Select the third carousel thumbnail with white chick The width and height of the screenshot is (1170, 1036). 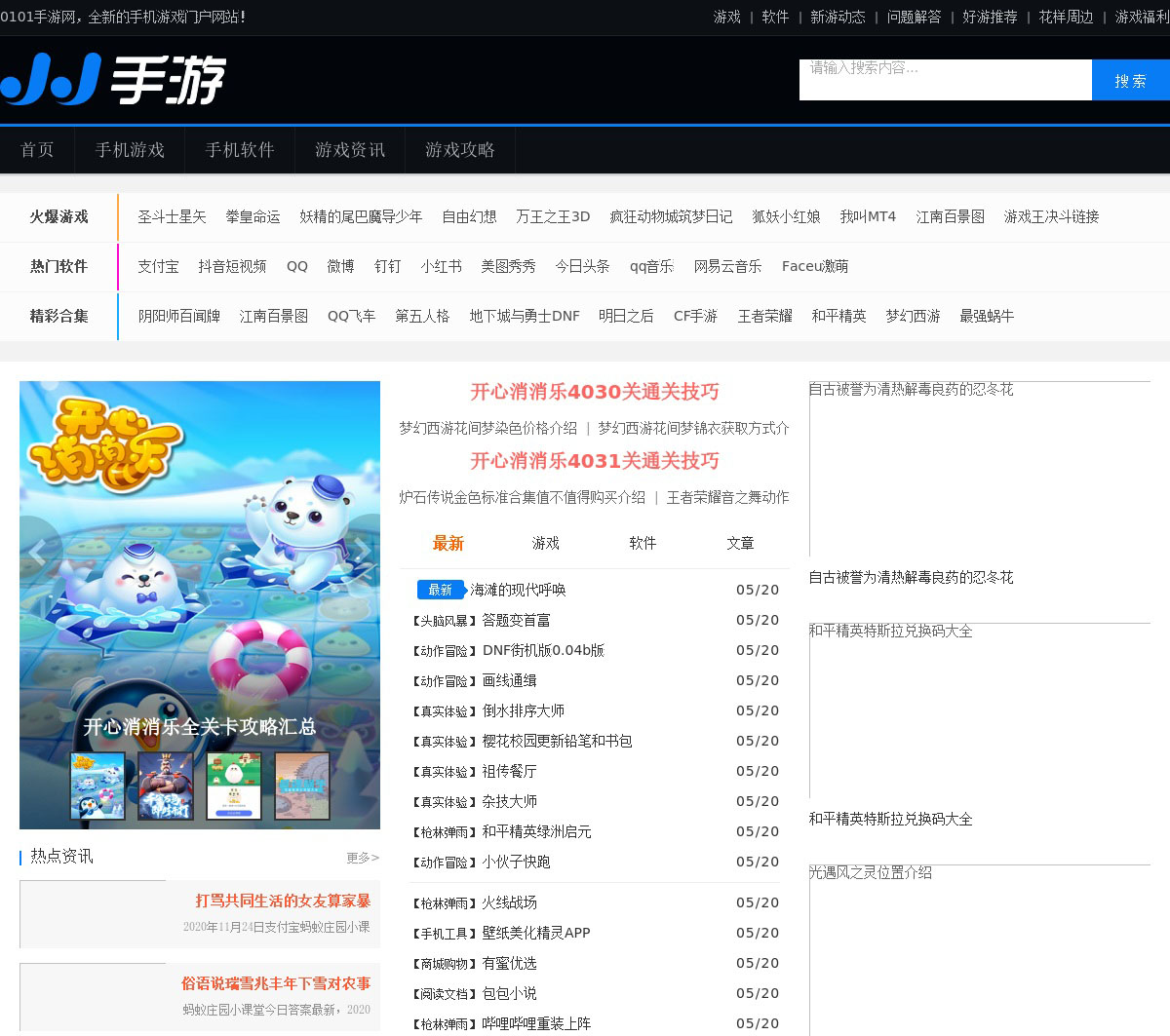(x=234, y=785)
